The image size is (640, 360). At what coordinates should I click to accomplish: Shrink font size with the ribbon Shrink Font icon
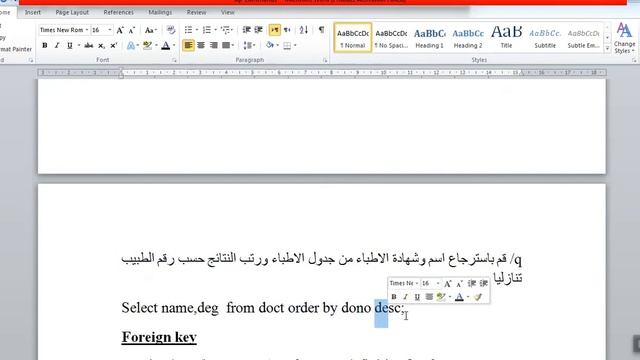pos(132,30)
